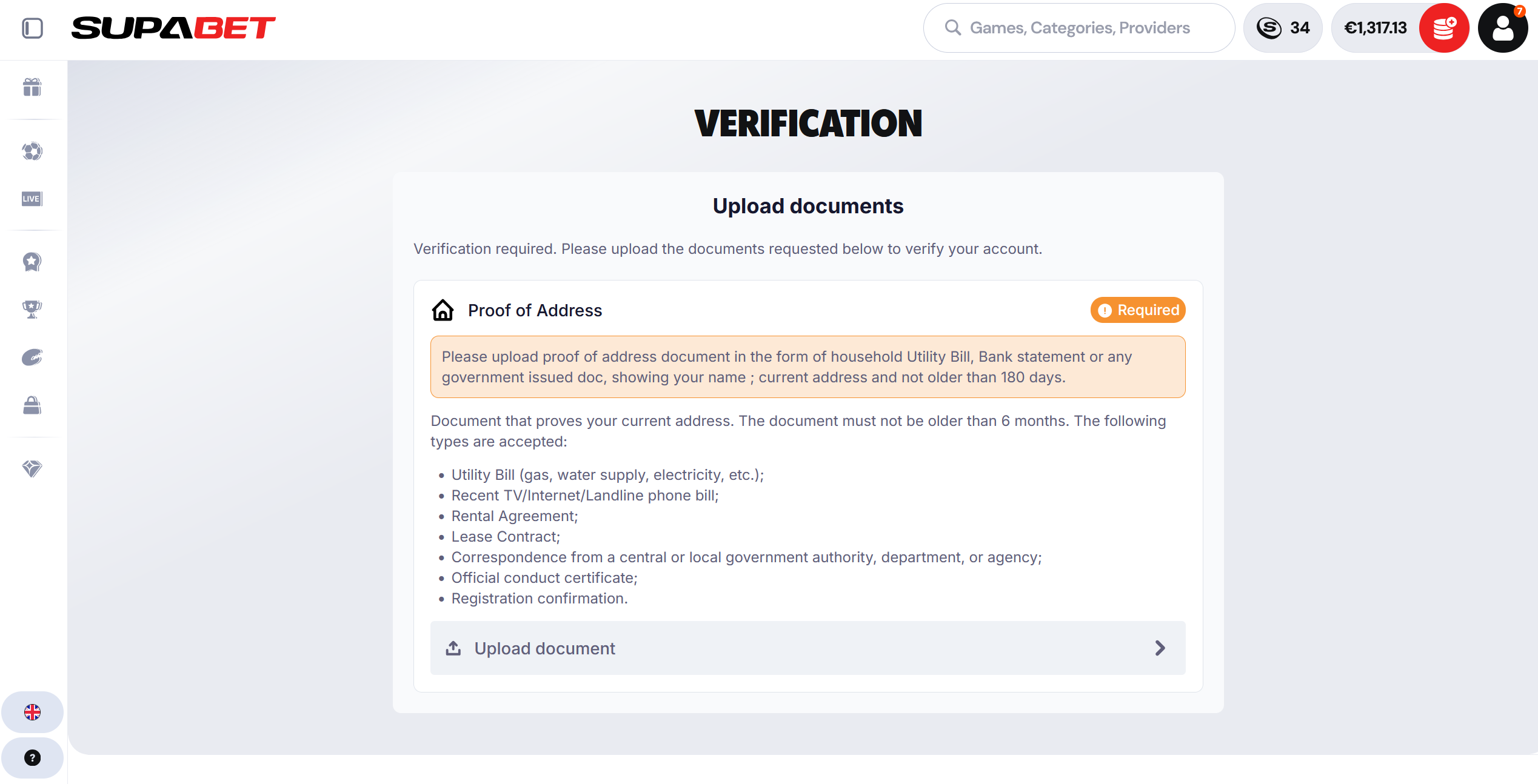Focus the Games, Categories, Providers search field
Image resolution: width=1538 pixels, height=784 pixels.
click(x=1078, y=28)
